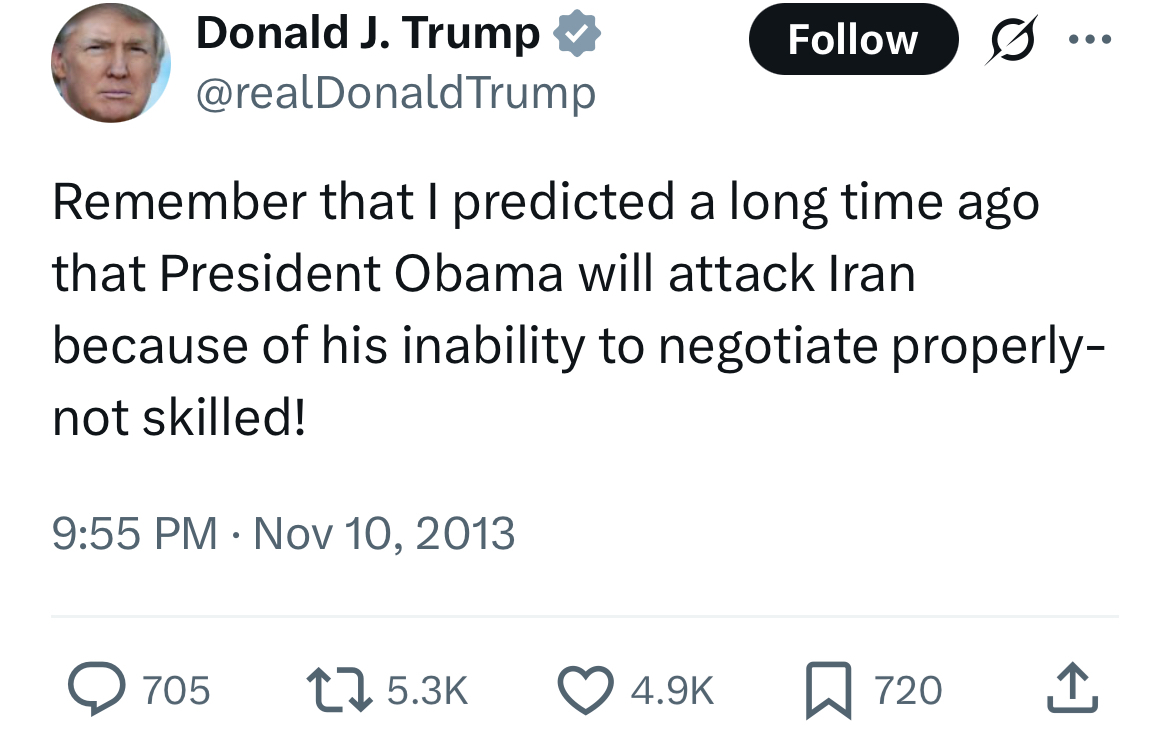
Task: Click the words "not skilled!" in tweet
Action: click(179, 417)
